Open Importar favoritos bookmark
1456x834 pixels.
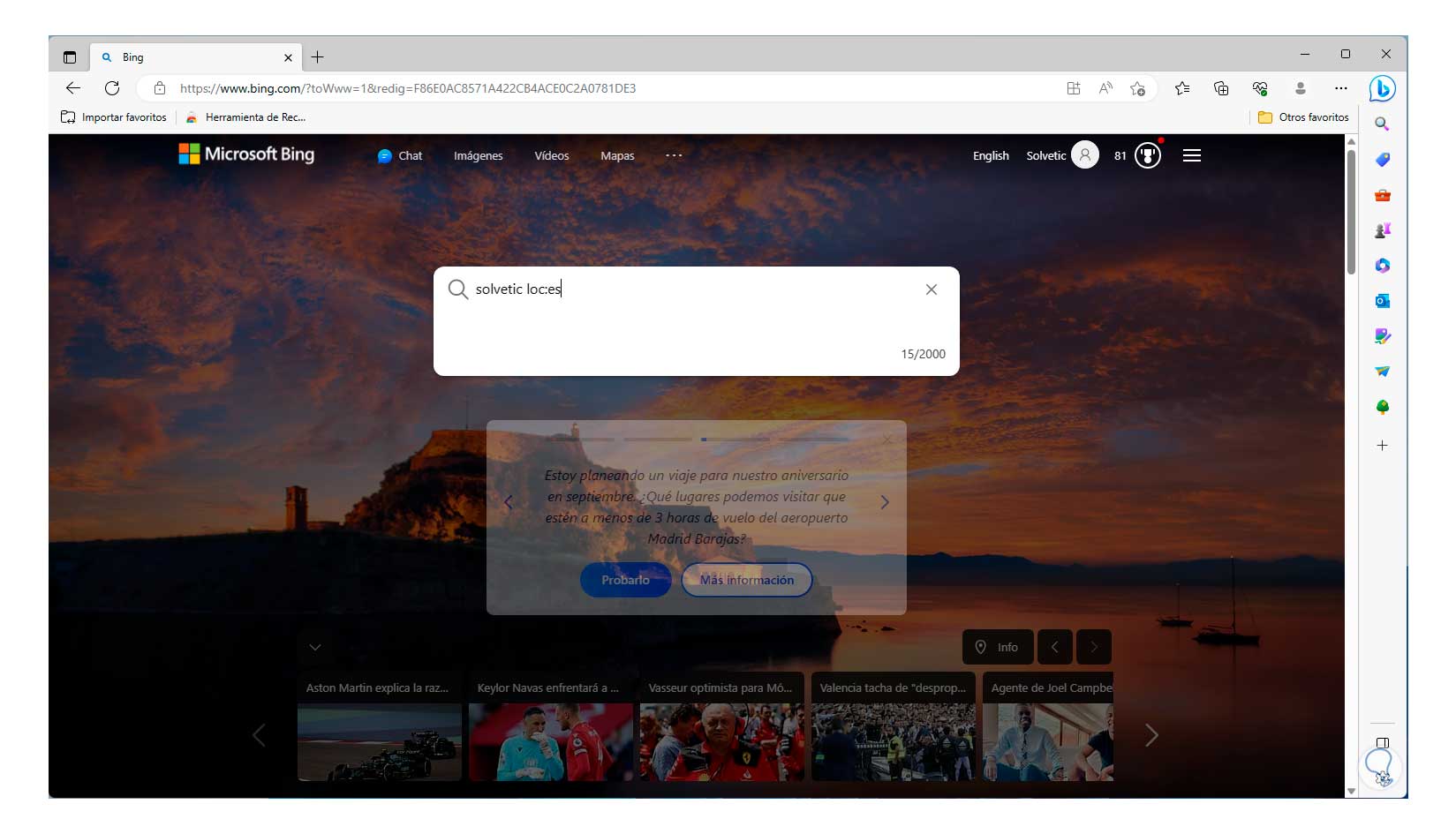[114, 117]
